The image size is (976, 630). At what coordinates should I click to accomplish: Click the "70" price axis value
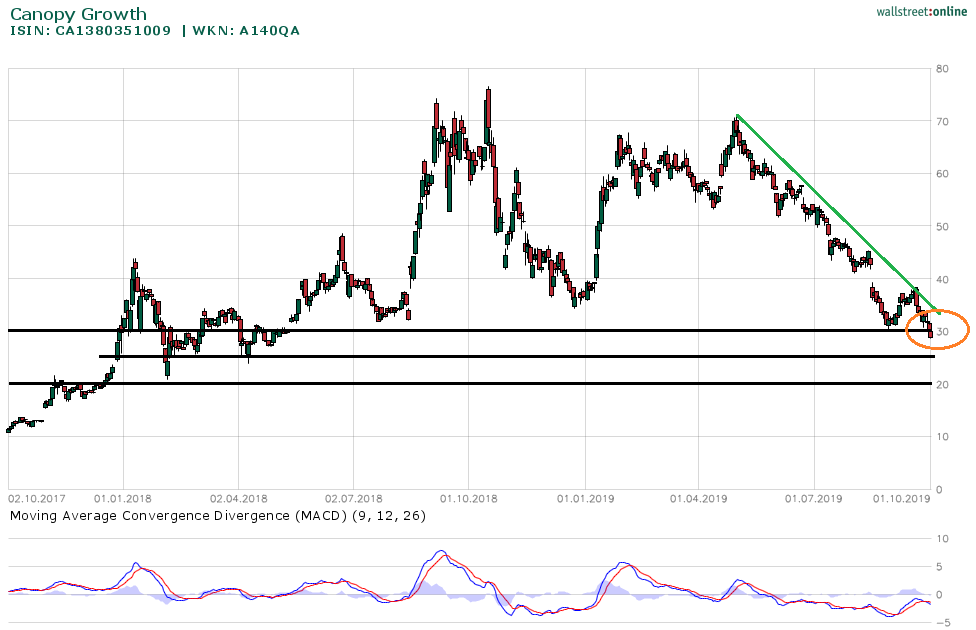(942, 121)
